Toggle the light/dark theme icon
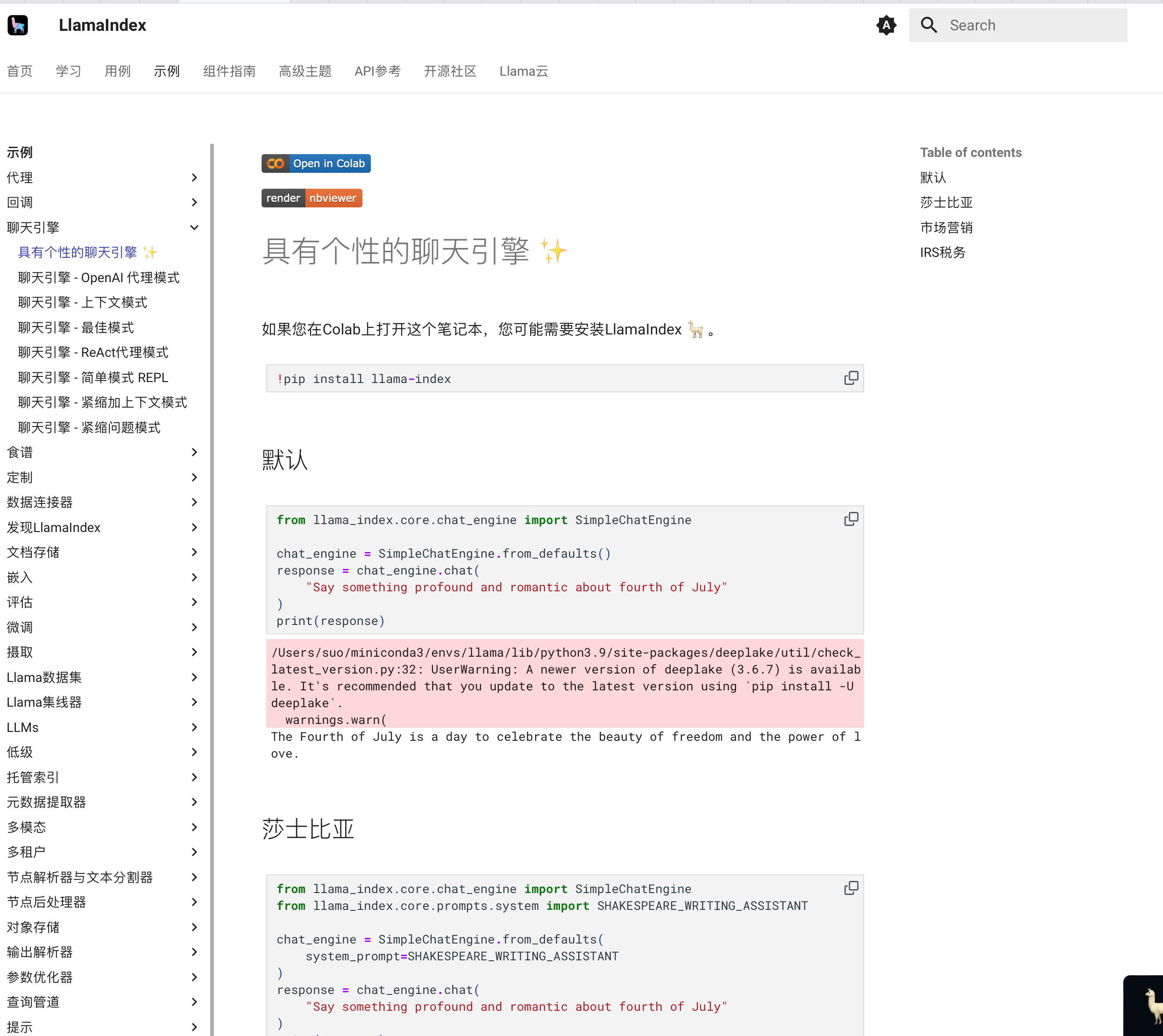Viewport: 1163px width, 1036px height. (886, 25)
